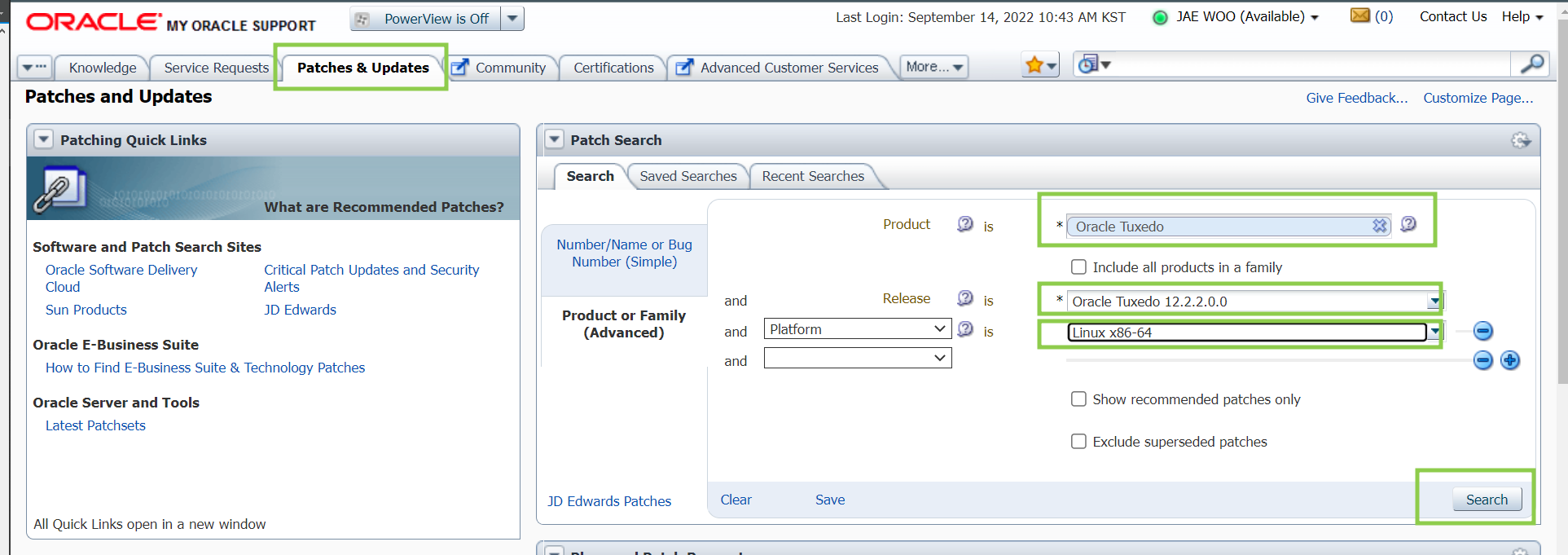
Task: Click the PowerView toggle icon
Action: pos(363,19)
